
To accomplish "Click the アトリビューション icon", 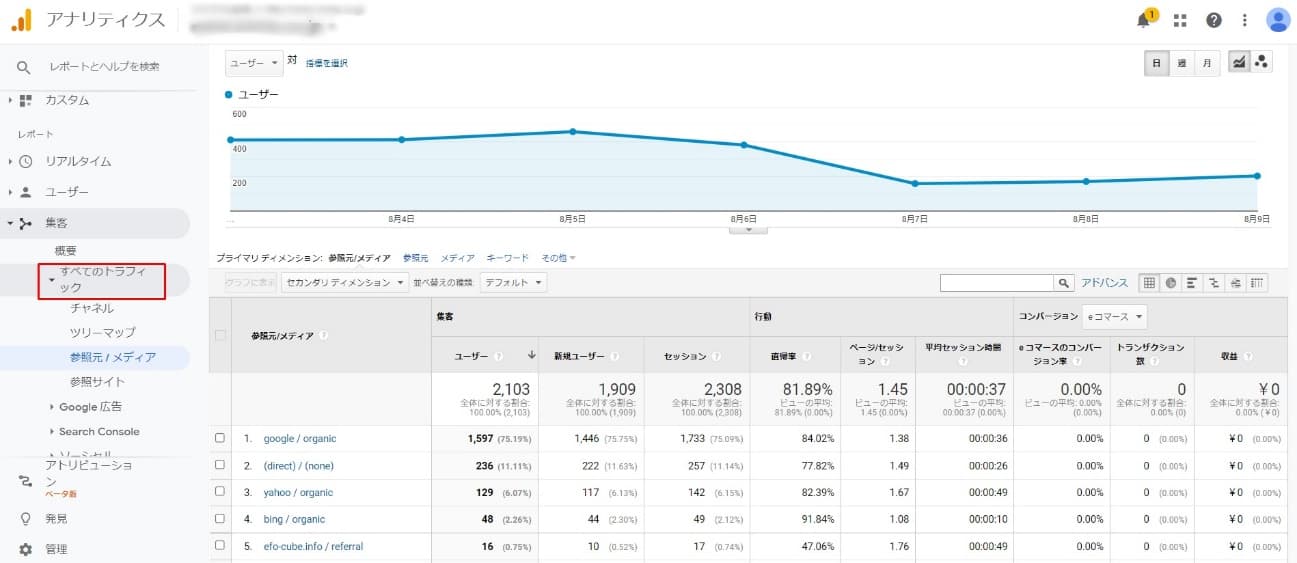I will click(x=26, y=481).
